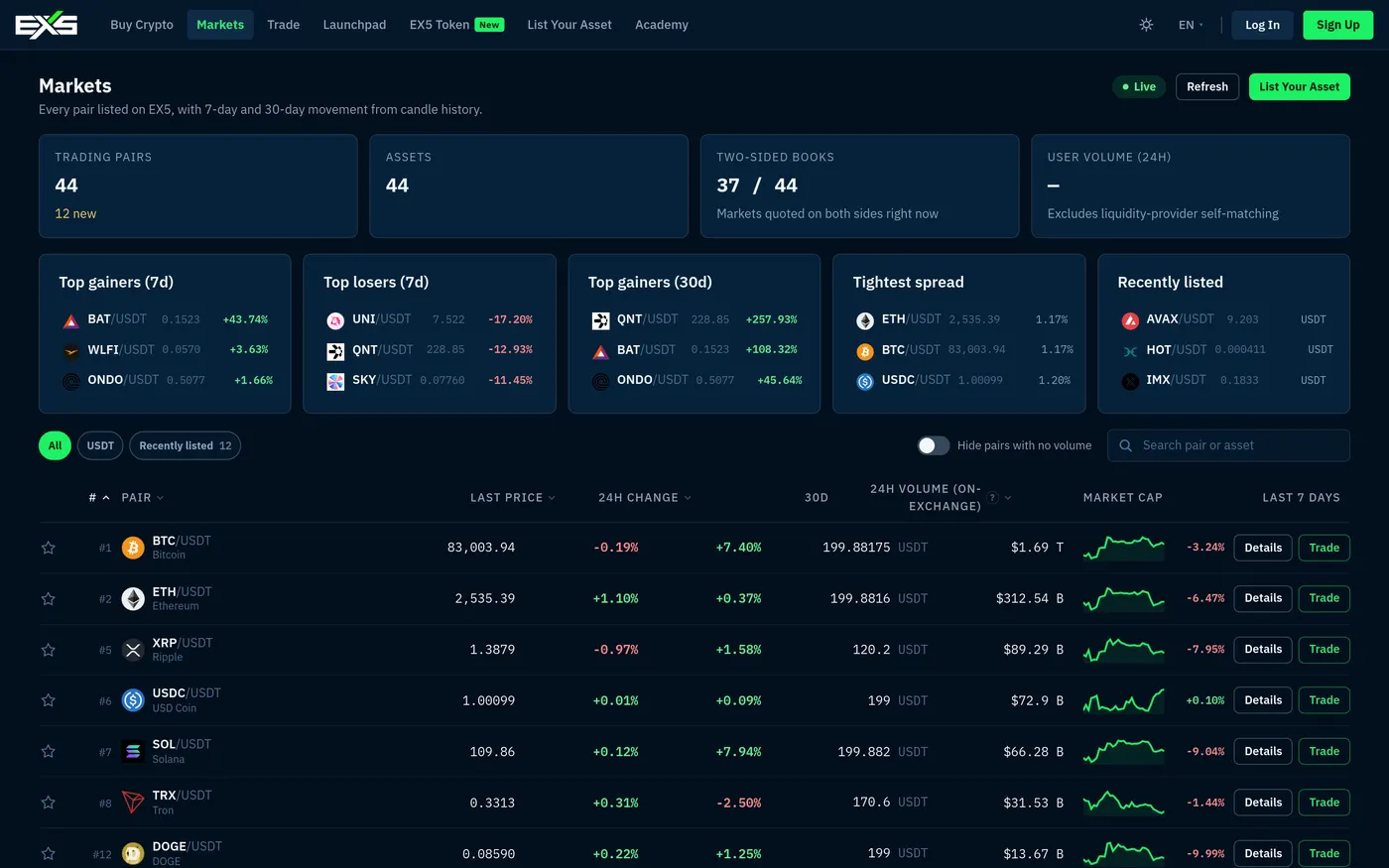Go to the Trade nav item
1389x868 pixels.
[x=283, y=25]
